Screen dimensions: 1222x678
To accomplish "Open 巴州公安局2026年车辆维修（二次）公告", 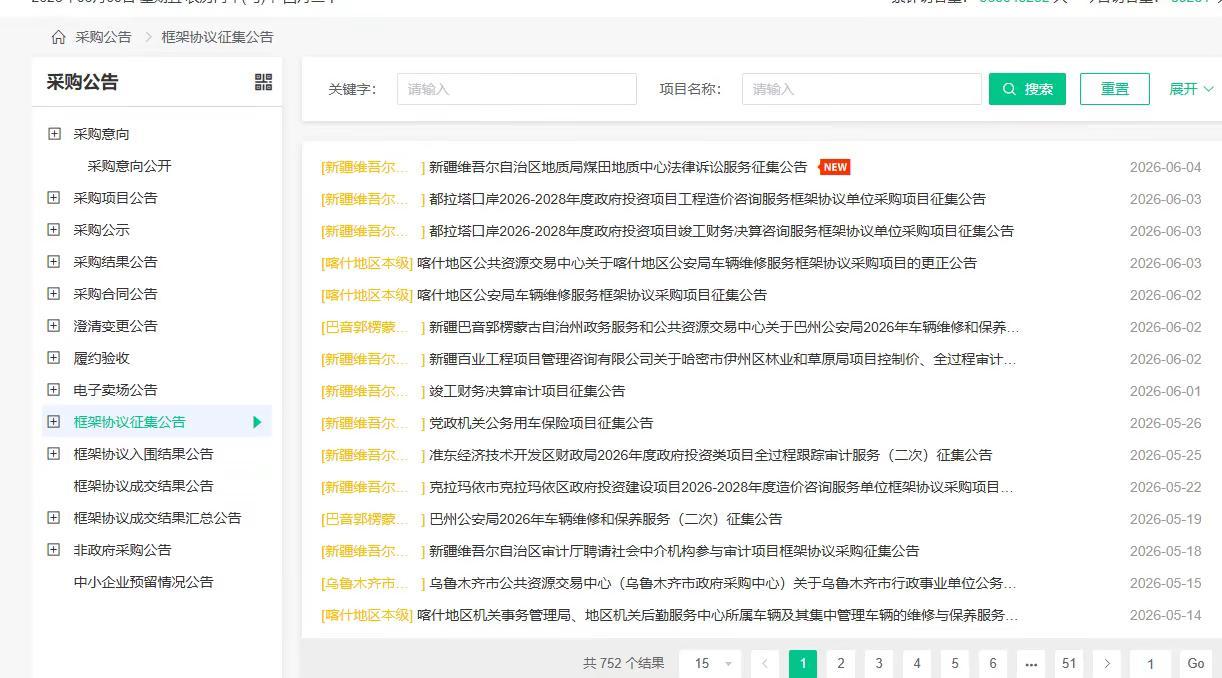I will coord(606,519).
